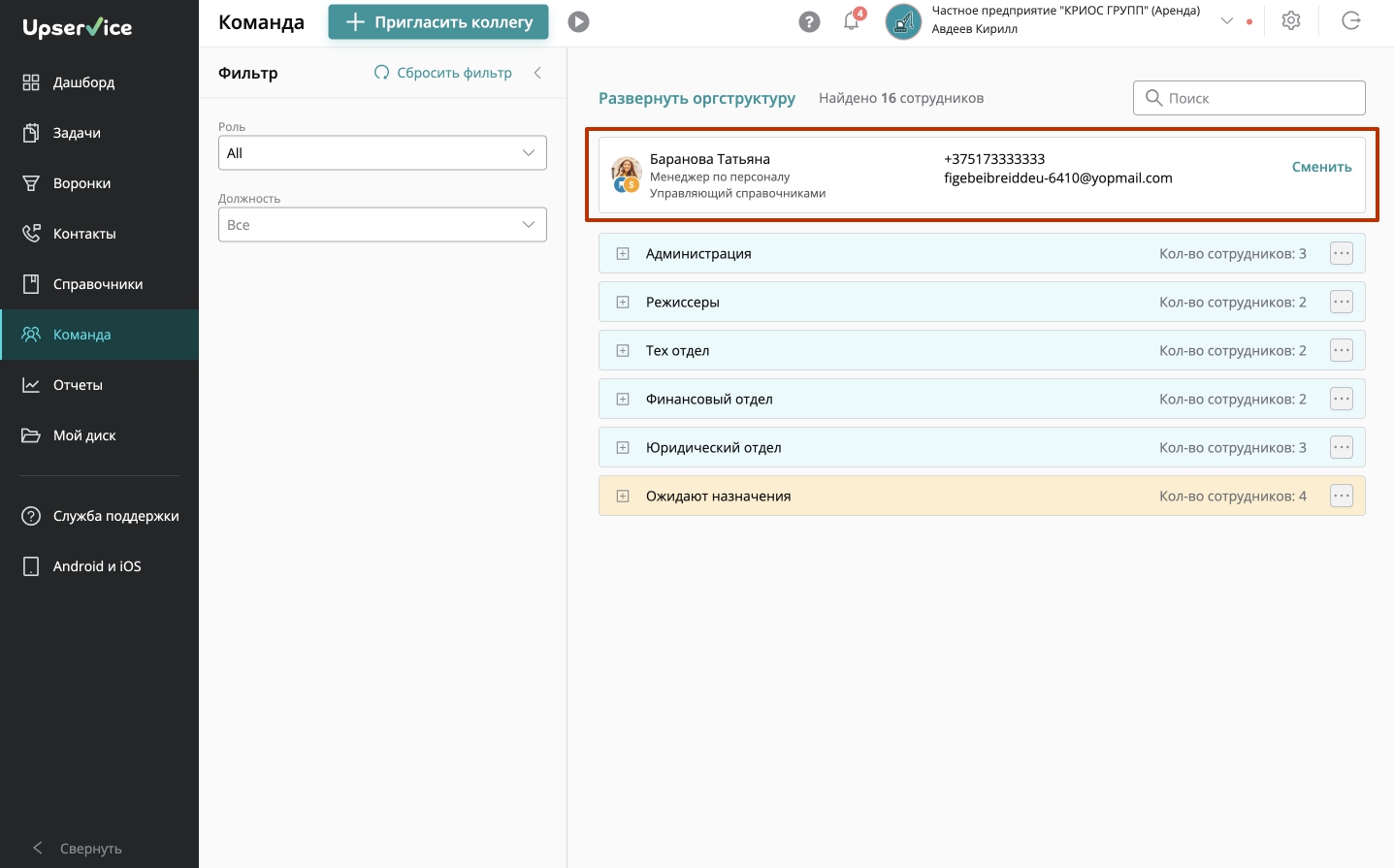Open the Роль dropdown
Screen dimensions: 1394x868
click(x=382, y=152)
